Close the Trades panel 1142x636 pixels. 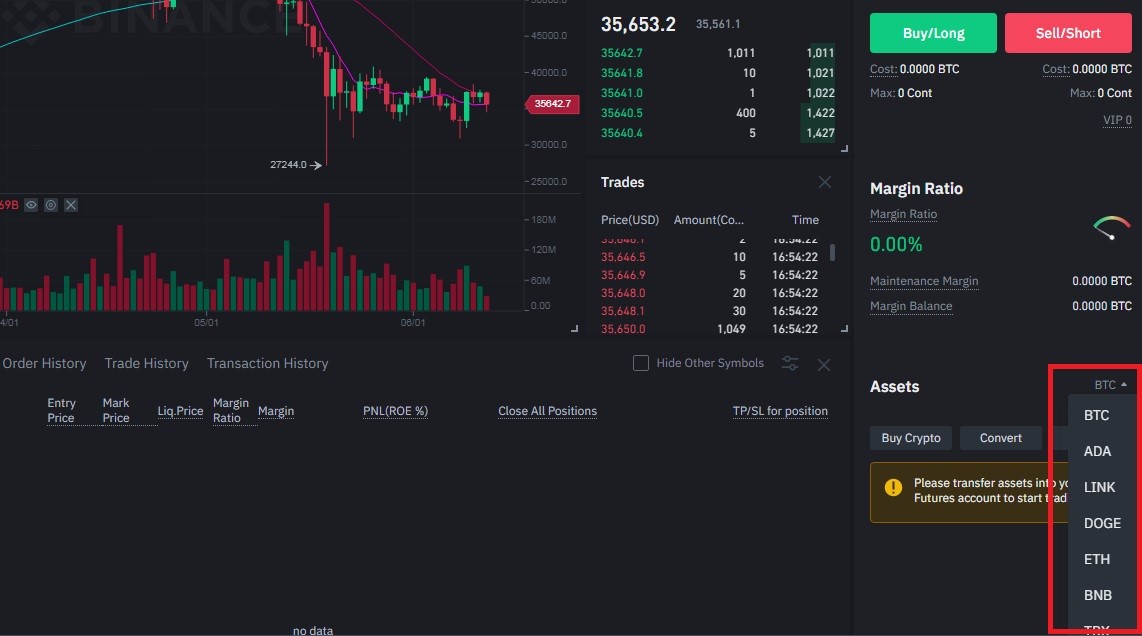(x=824, y=182)
